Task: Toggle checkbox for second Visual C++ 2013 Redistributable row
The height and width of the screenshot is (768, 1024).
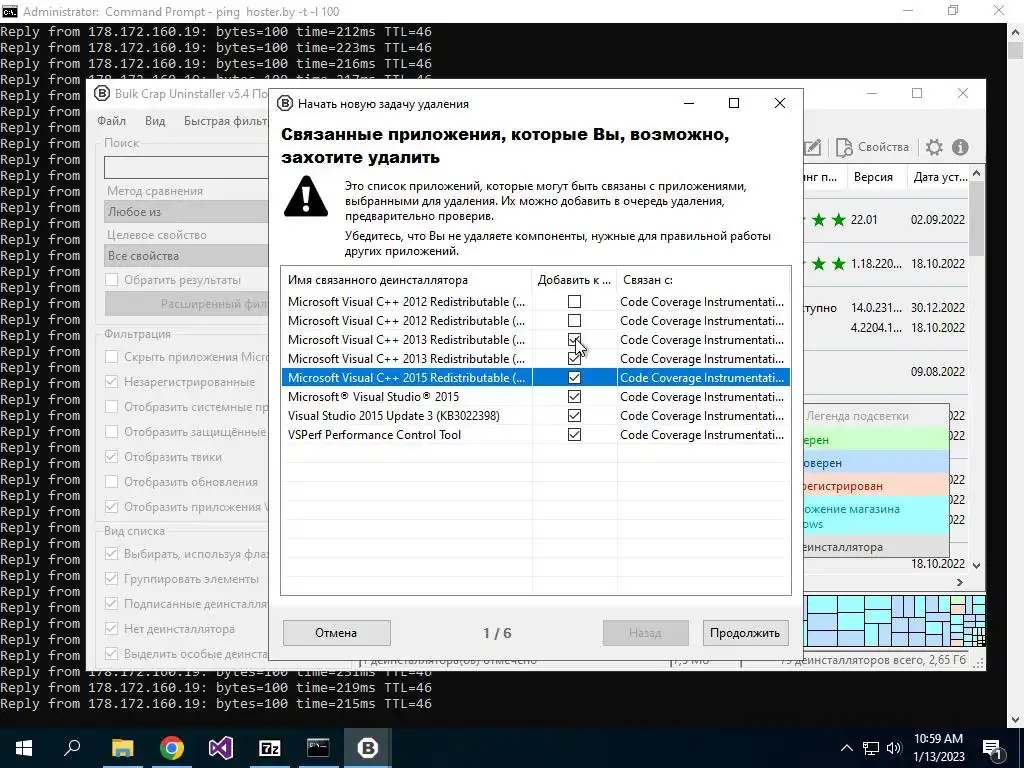Action: click(x=574, y=359)
